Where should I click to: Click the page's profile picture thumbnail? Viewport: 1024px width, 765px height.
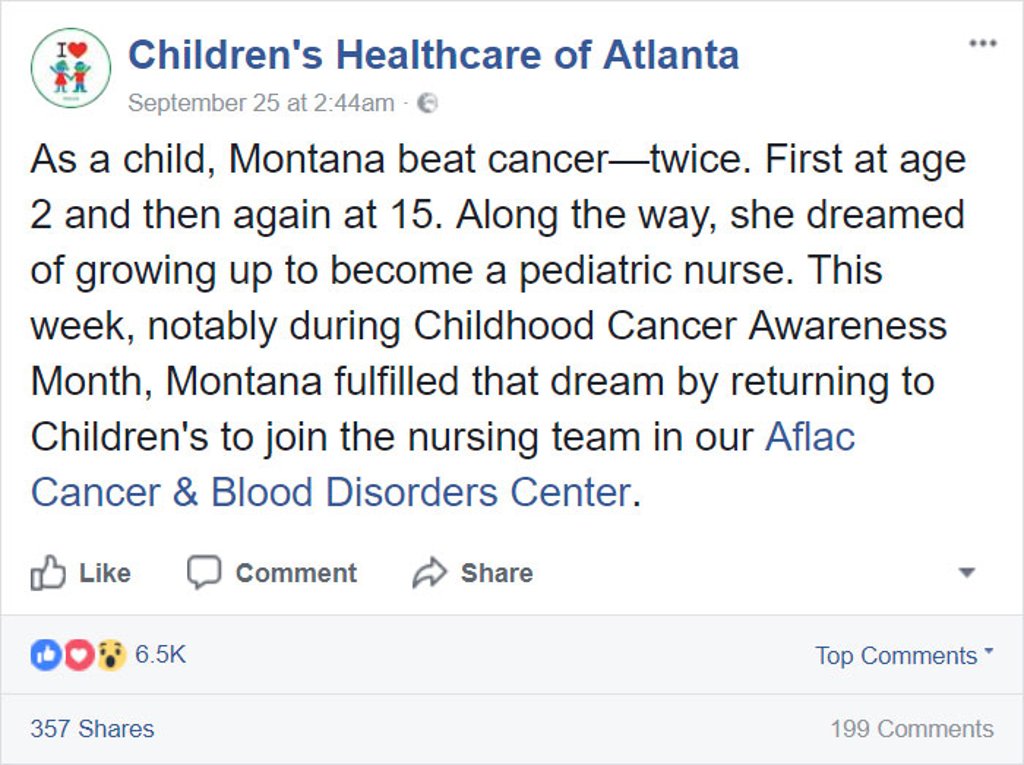coord(70,68)
